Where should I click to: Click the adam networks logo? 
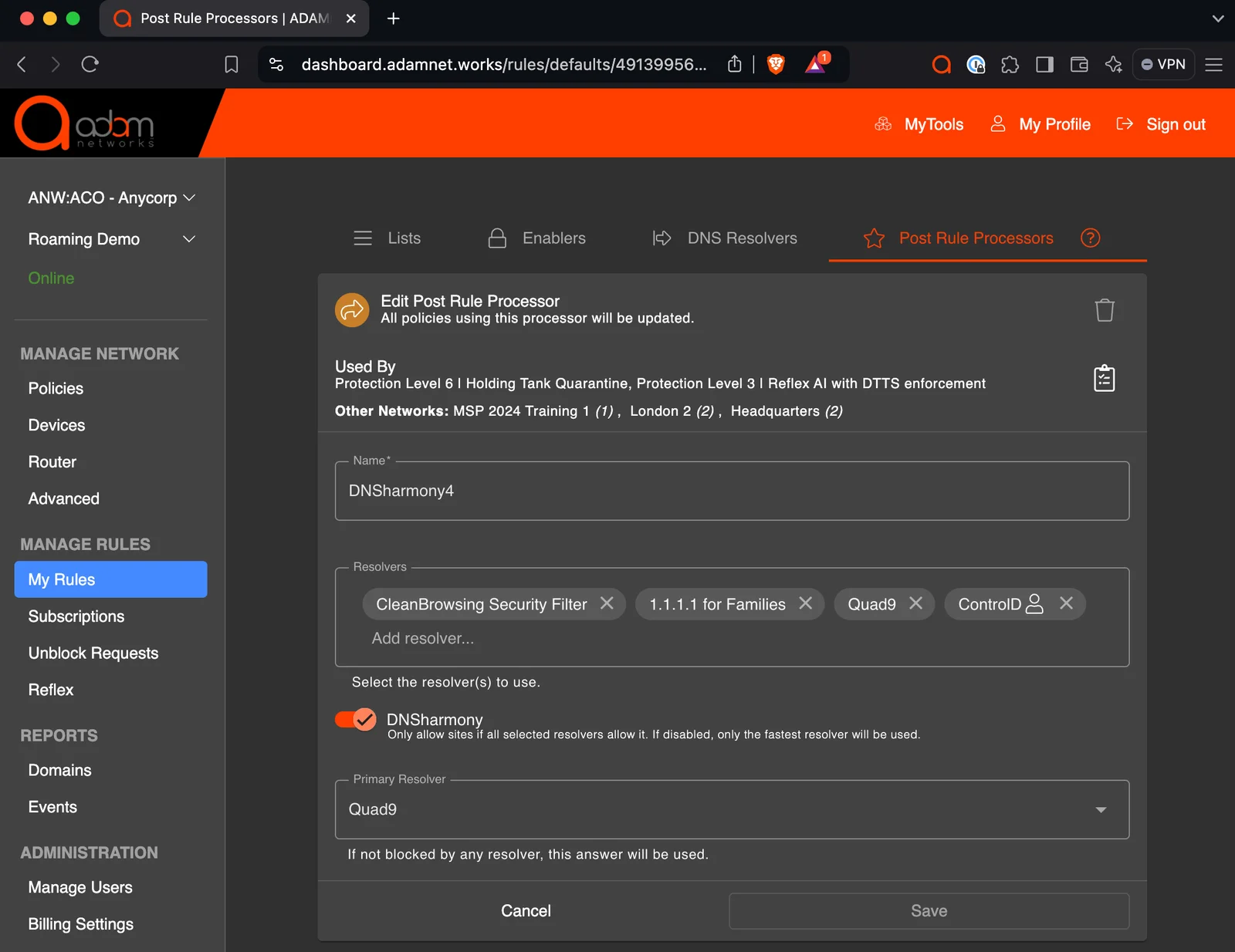point(85,123)
